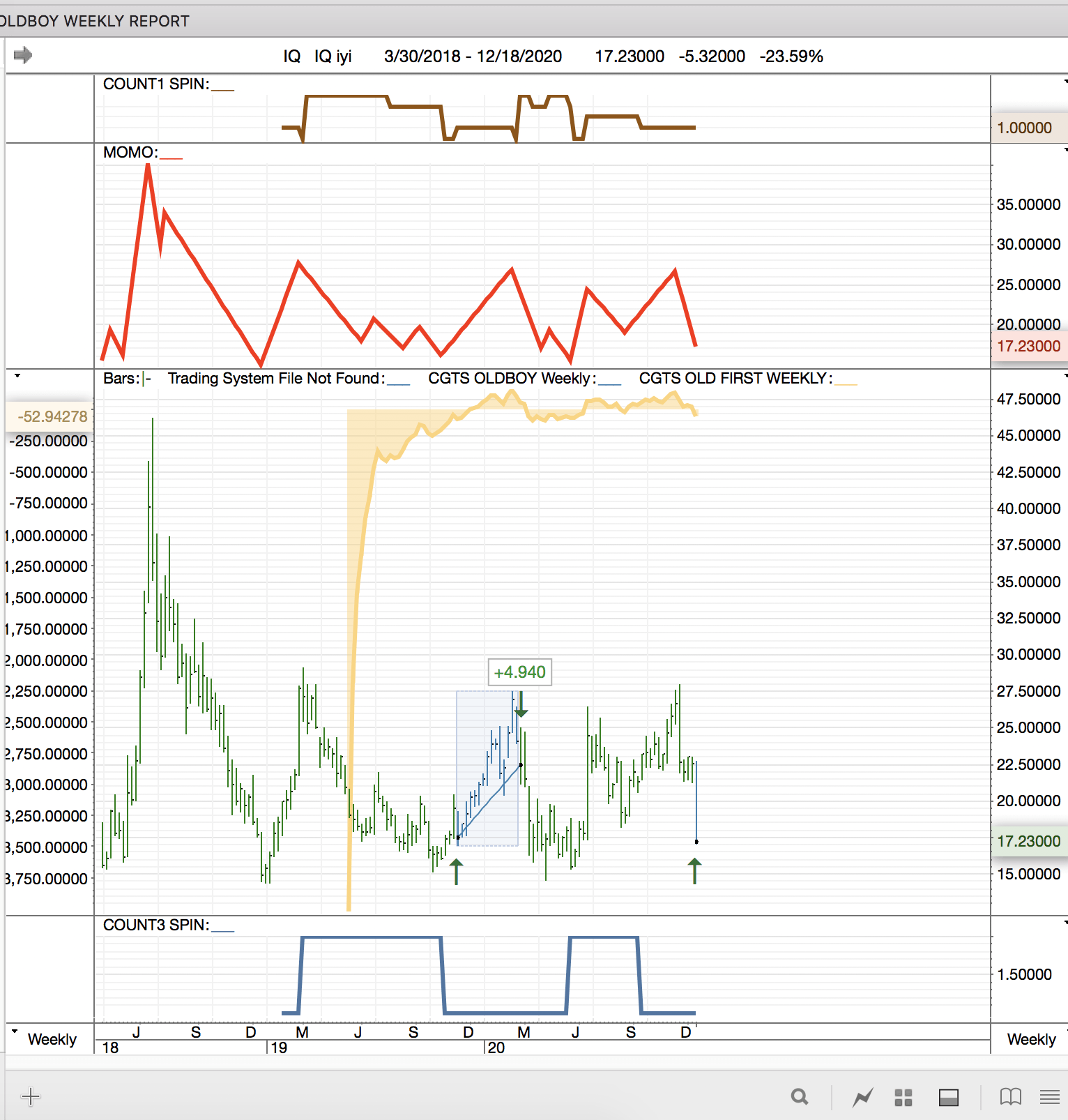Open the right-side Weekly scale menu
Viewport: 1068px width, 1120px height.
click(1031, 1039)
